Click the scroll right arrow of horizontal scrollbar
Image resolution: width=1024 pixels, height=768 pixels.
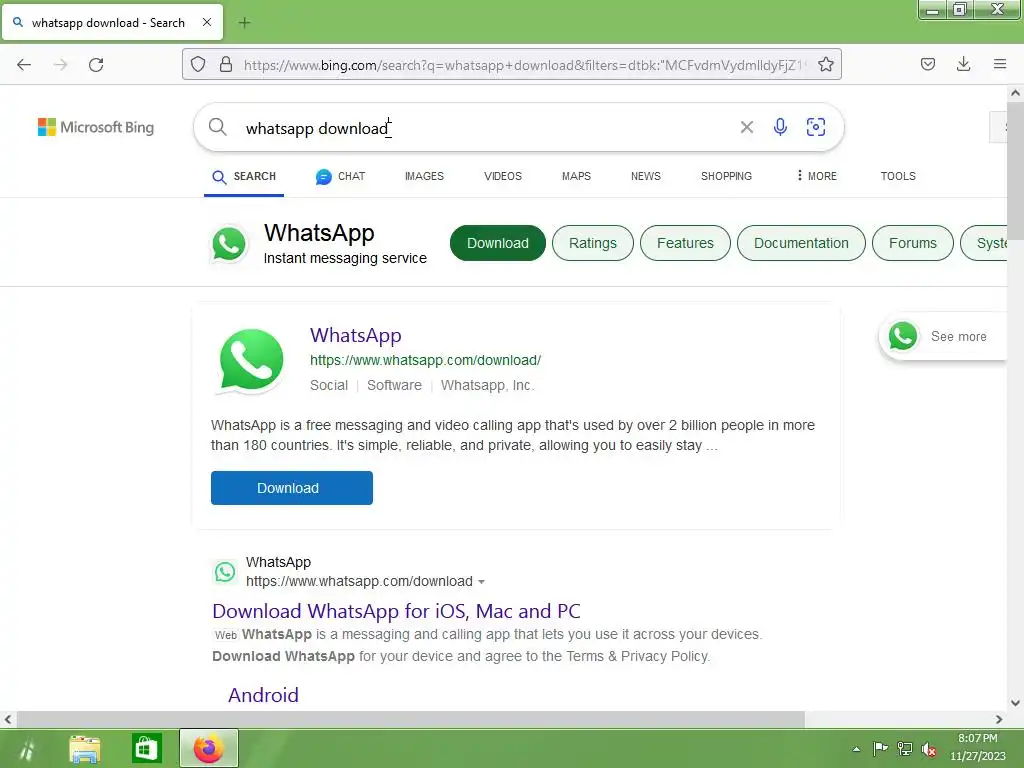pyautogui.click(x=999, y=719)
